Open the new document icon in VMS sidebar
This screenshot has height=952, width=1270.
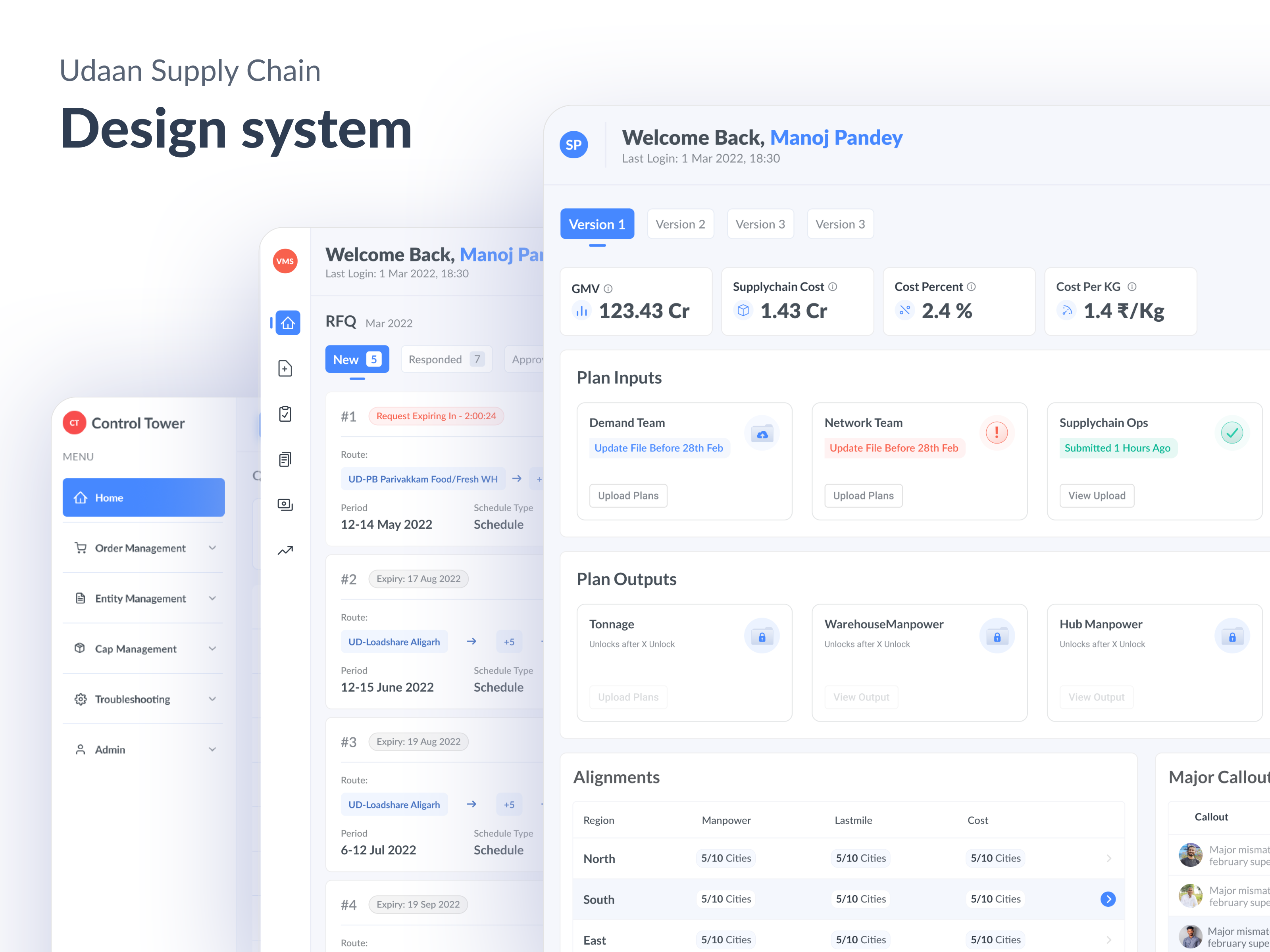285,368
